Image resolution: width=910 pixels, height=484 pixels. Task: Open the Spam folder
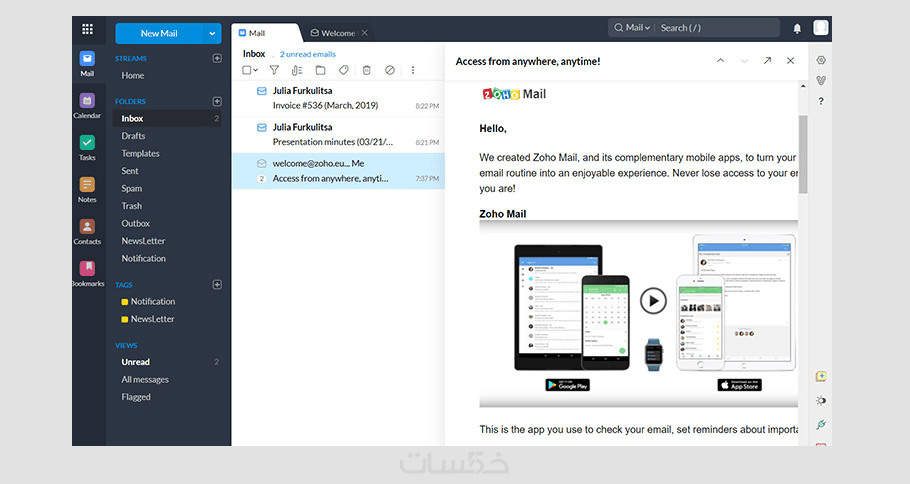click(131, 188)
